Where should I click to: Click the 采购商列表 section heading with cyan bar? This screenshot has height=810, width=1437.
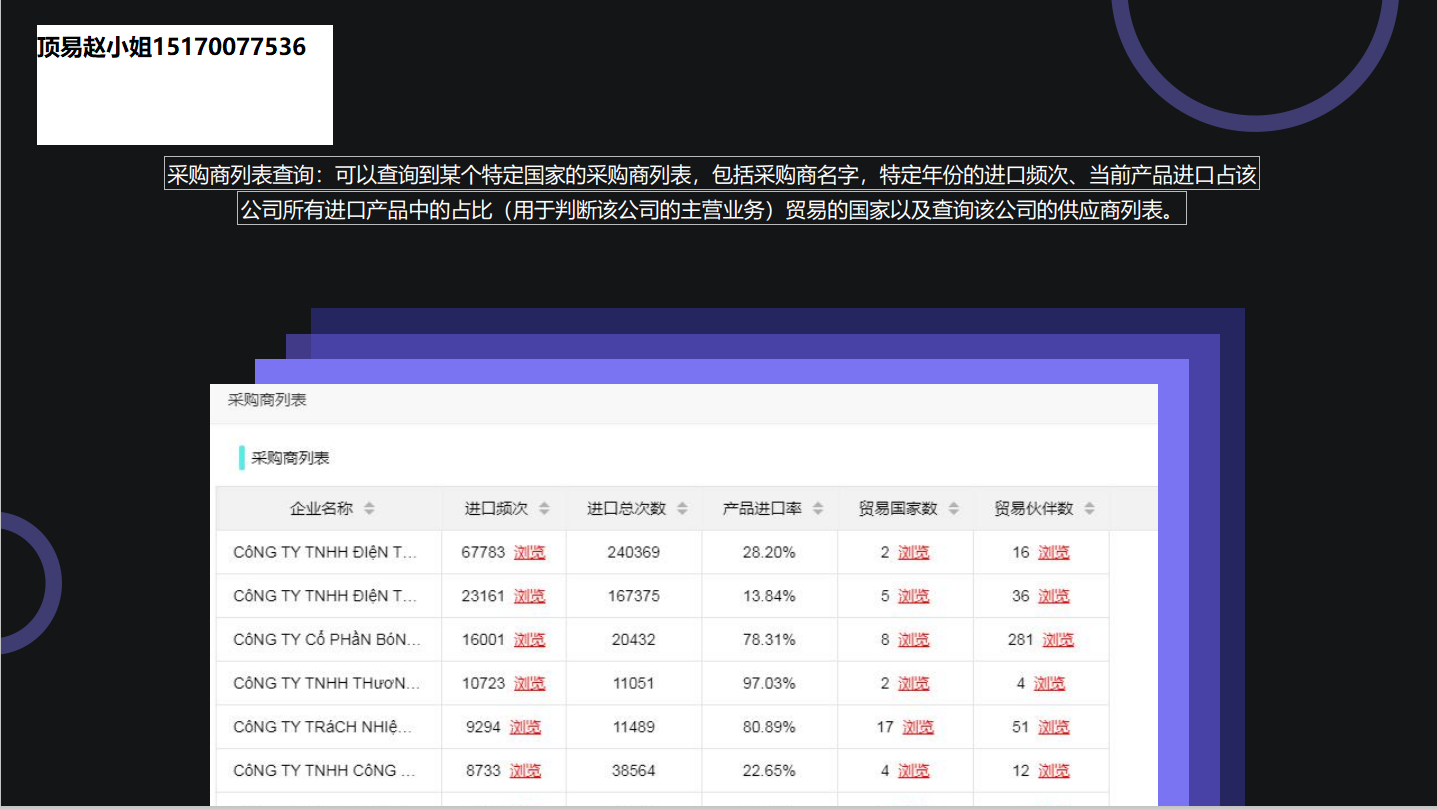pos(290,458)
